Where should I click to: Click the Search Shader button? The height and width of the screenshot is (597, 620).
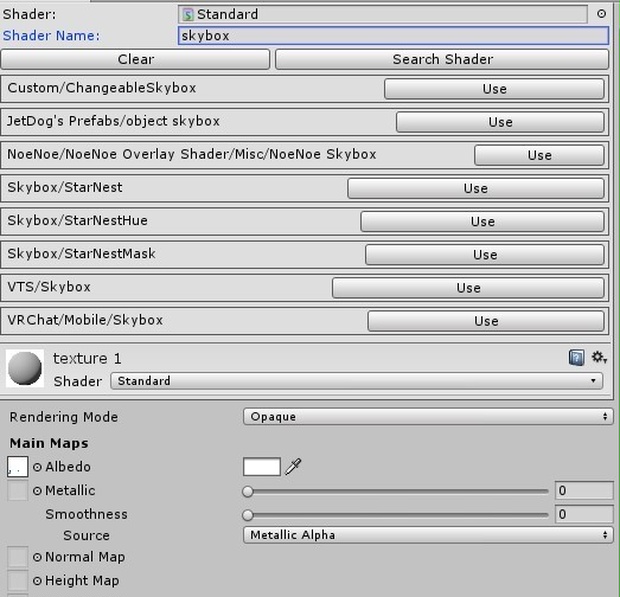point(442,59)
